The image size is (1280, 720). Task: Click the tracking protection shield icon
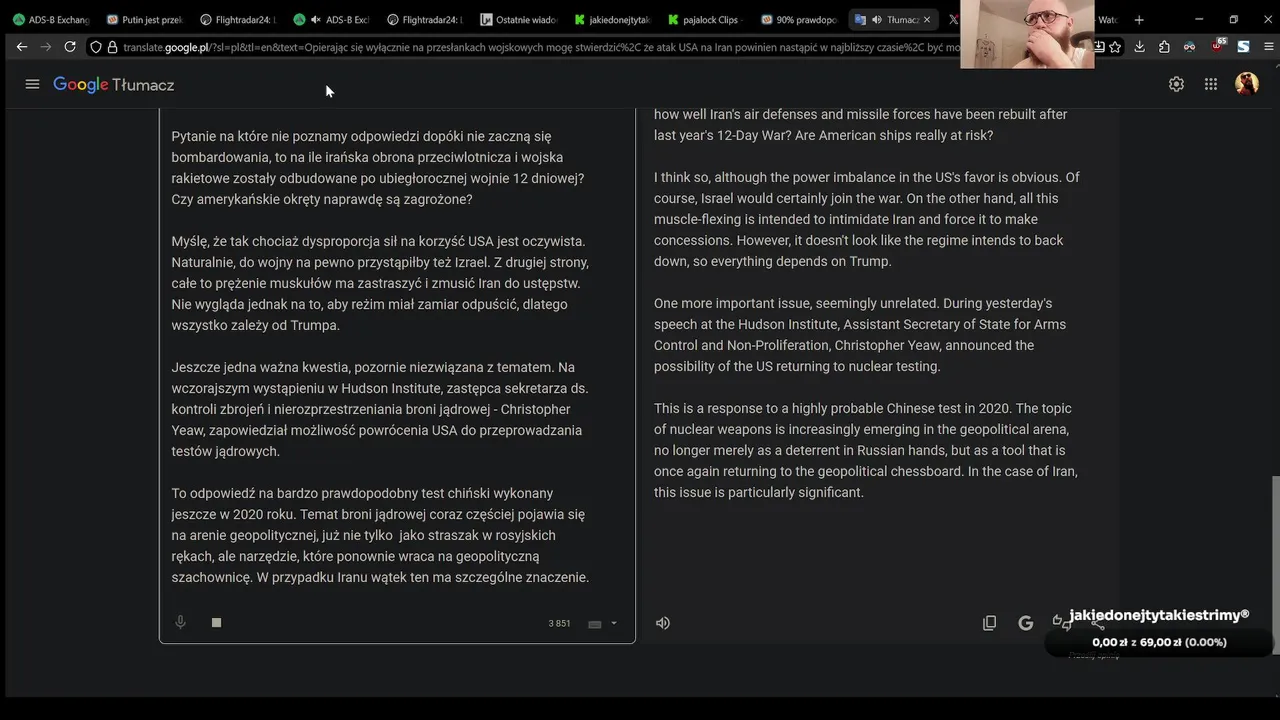(x=95, y=47)
